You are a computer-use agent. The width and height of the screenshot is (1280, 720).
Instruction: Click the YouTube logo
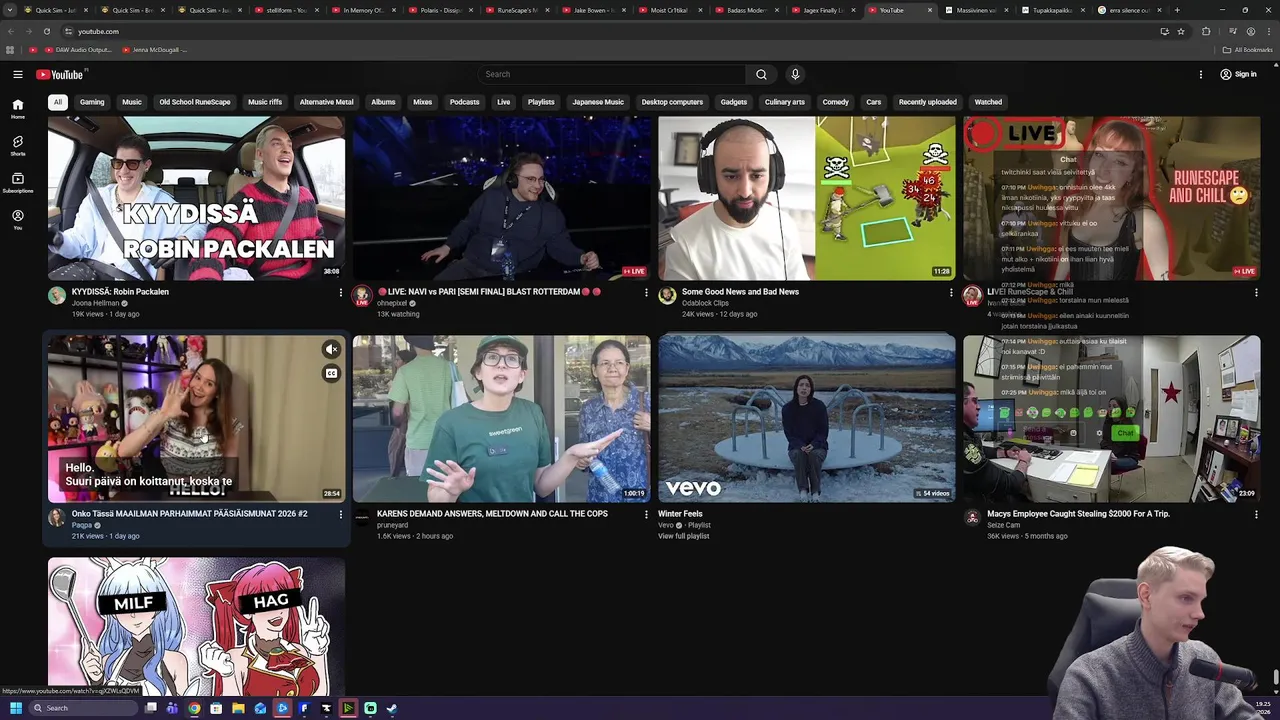coord(60,74)
